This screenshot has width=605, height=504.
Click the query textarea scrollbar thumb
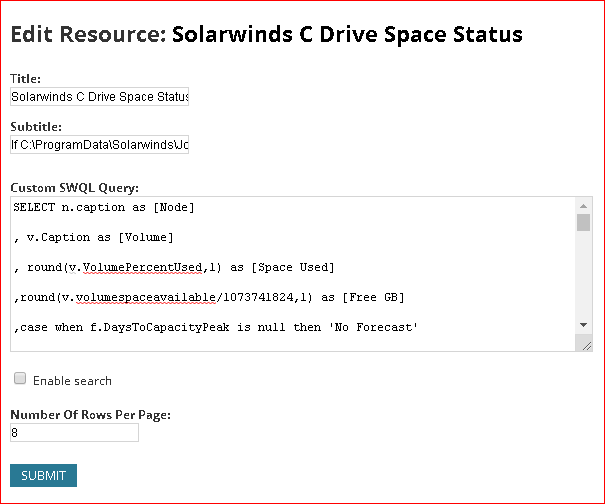pos(583,223)
